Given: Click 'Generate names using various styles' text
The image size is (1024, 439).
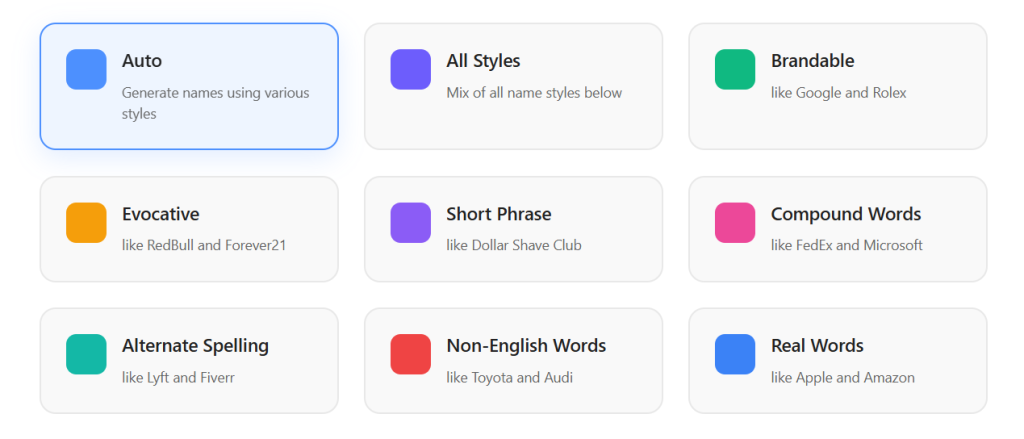Looking at the screenshot, I should click(216, 103).
